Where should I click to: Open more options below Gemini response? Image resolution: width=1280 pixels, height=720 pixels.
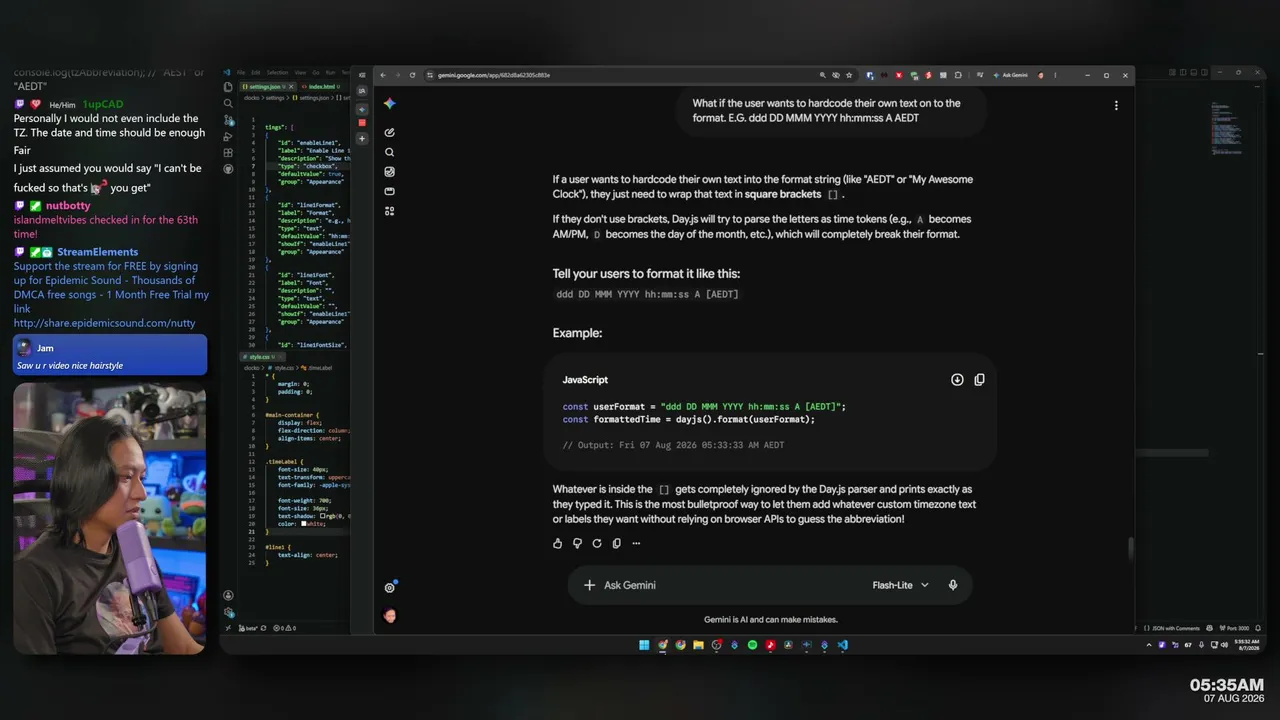pos(636,543)
